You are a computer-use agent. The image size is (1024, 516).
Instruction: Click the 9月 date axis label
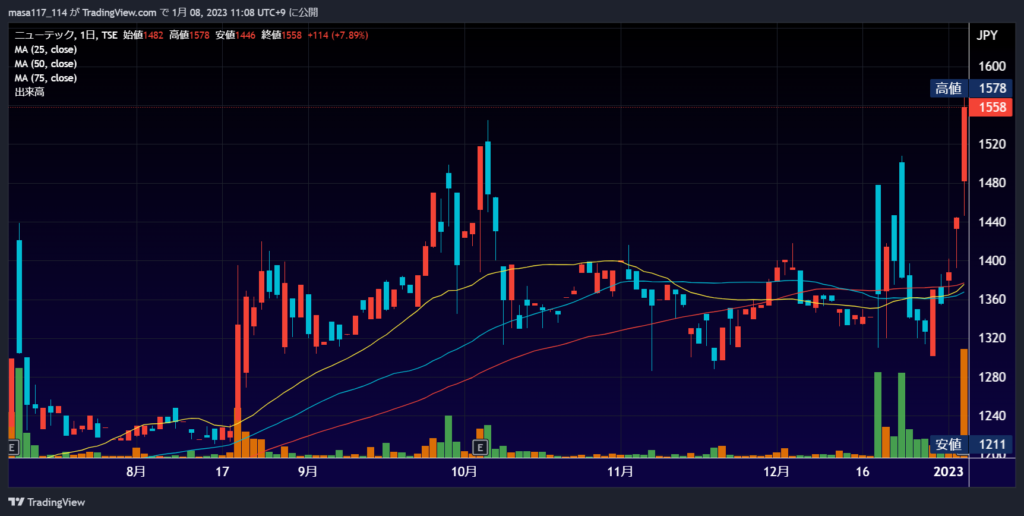pyautogui.click(x=308, y=472)
